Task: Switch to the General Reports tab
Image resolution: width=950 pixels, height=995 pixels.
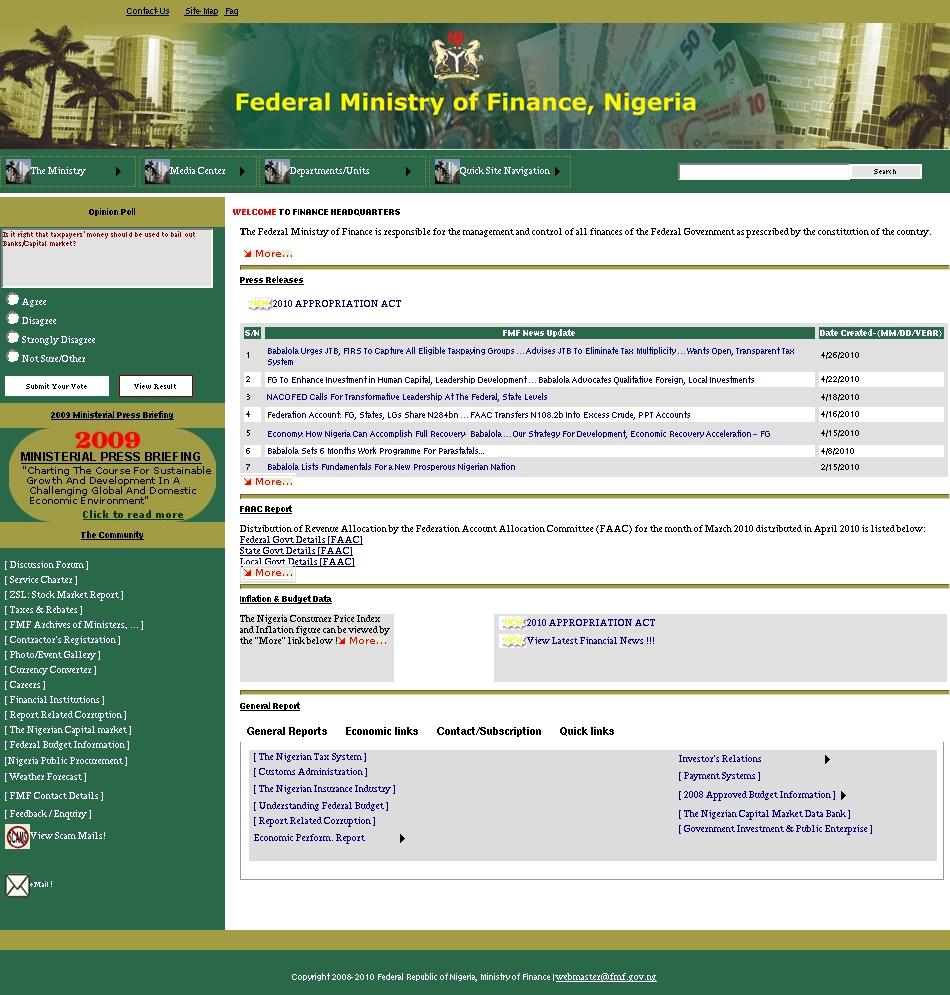Action: [287, 731]
